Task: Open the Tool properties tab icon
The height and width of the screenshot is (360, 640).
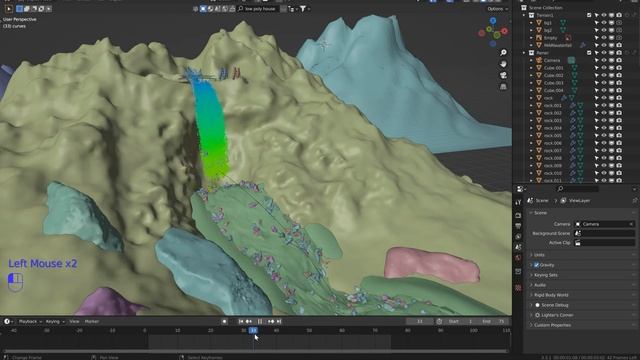Action: pyautogui.click(x=518, y=202)
